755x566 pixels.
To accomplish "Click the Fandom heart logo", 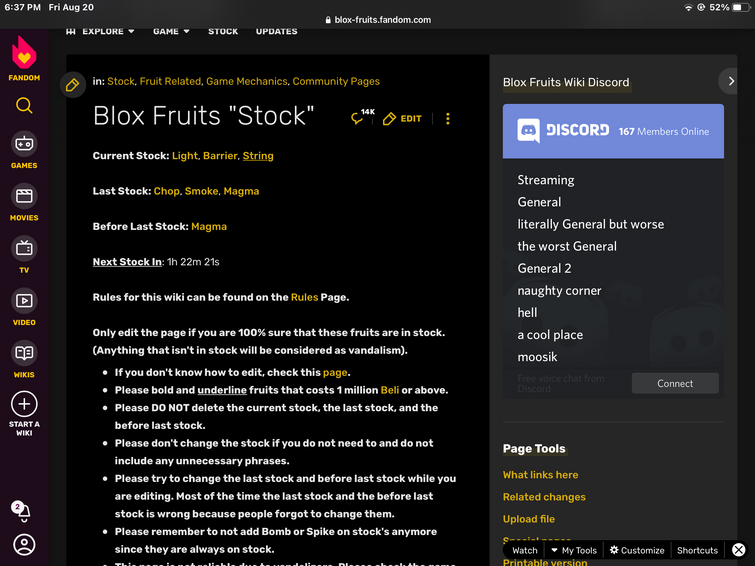I will (x=24, y=55).
